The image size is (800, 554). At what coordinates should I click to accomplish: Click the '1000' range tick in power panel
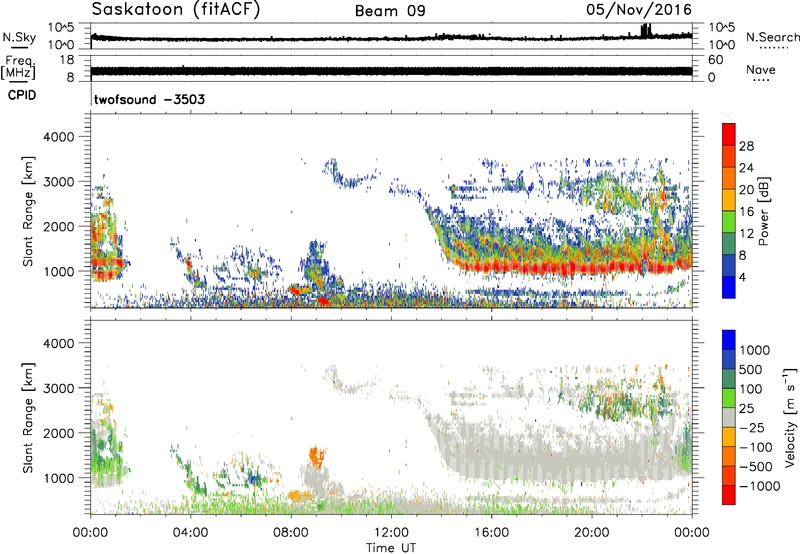[x=58, y=271]
